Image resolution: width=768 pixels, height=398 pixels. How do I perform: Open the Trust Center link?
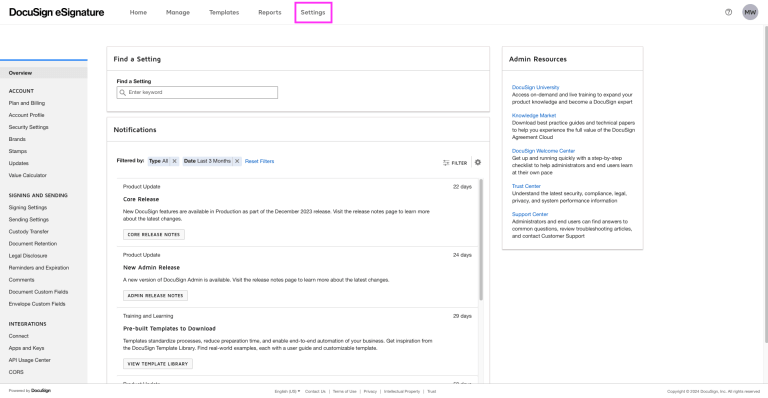click(x=526, y=186)
